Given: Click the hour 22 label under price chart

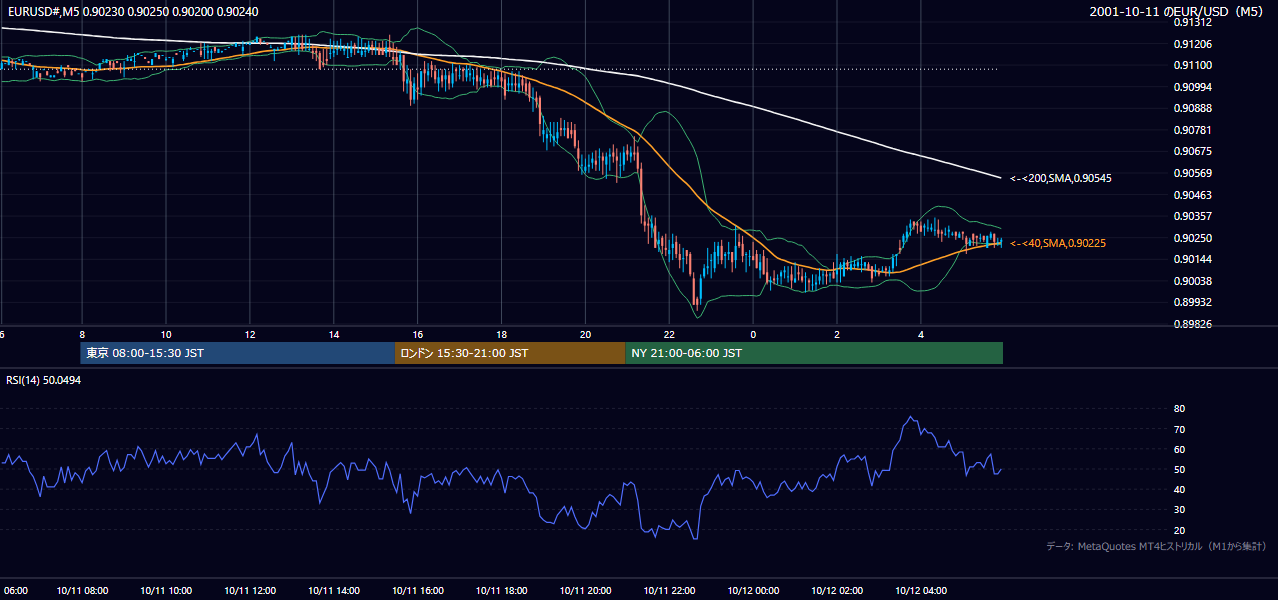Looking at the screenshot, I should coord(669,335).
